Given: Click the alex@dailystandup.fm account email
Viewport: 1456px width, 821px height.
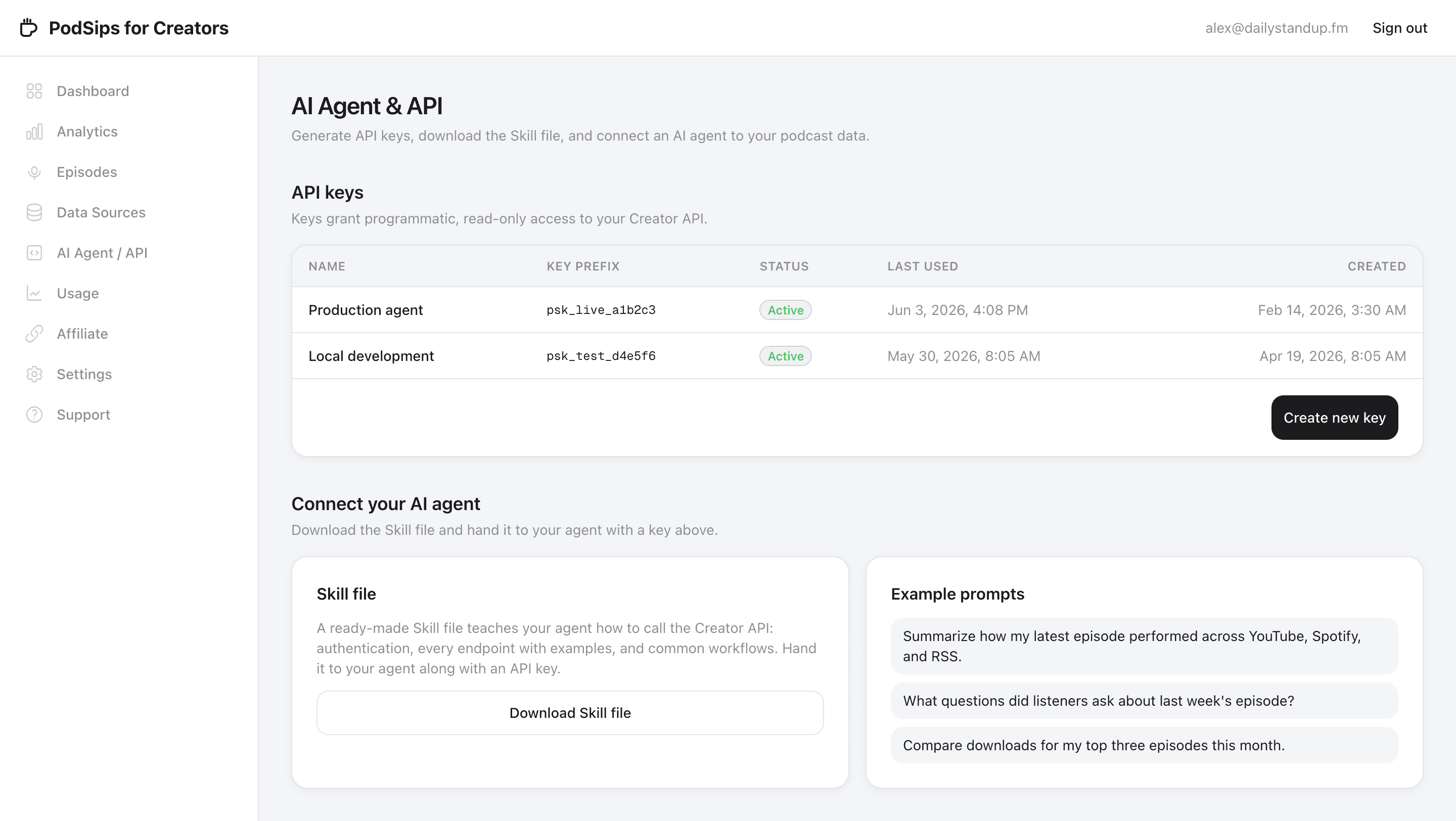Looking at the screenshot, I should (1276, 28).
